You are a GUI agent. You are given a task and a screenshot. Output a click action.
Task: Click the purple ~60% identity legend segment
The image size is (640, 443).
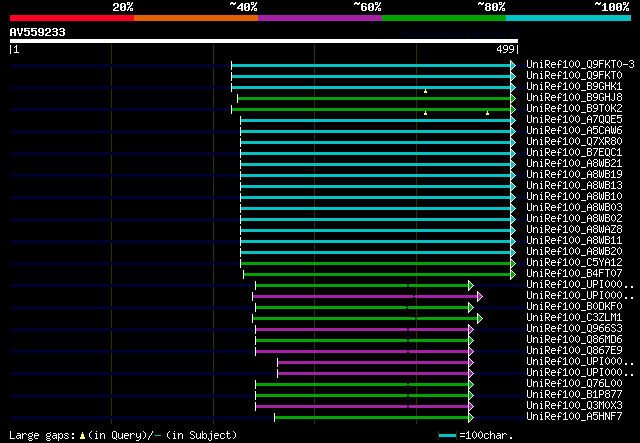[x=320, y=18]
